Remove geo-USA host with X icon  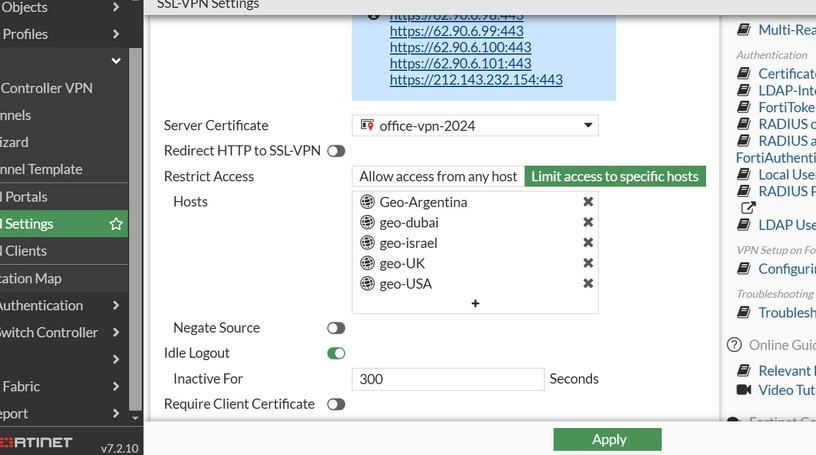pyautogui.click(x=588, y=284)
